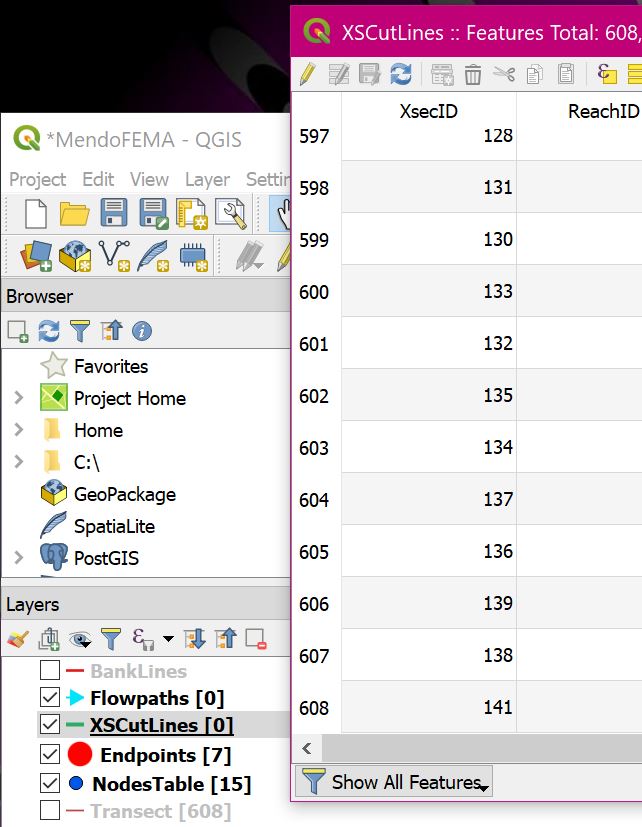The image size is (642, 827).
Task: Open manage map themes eye dropdown
Action: [80, 640]
